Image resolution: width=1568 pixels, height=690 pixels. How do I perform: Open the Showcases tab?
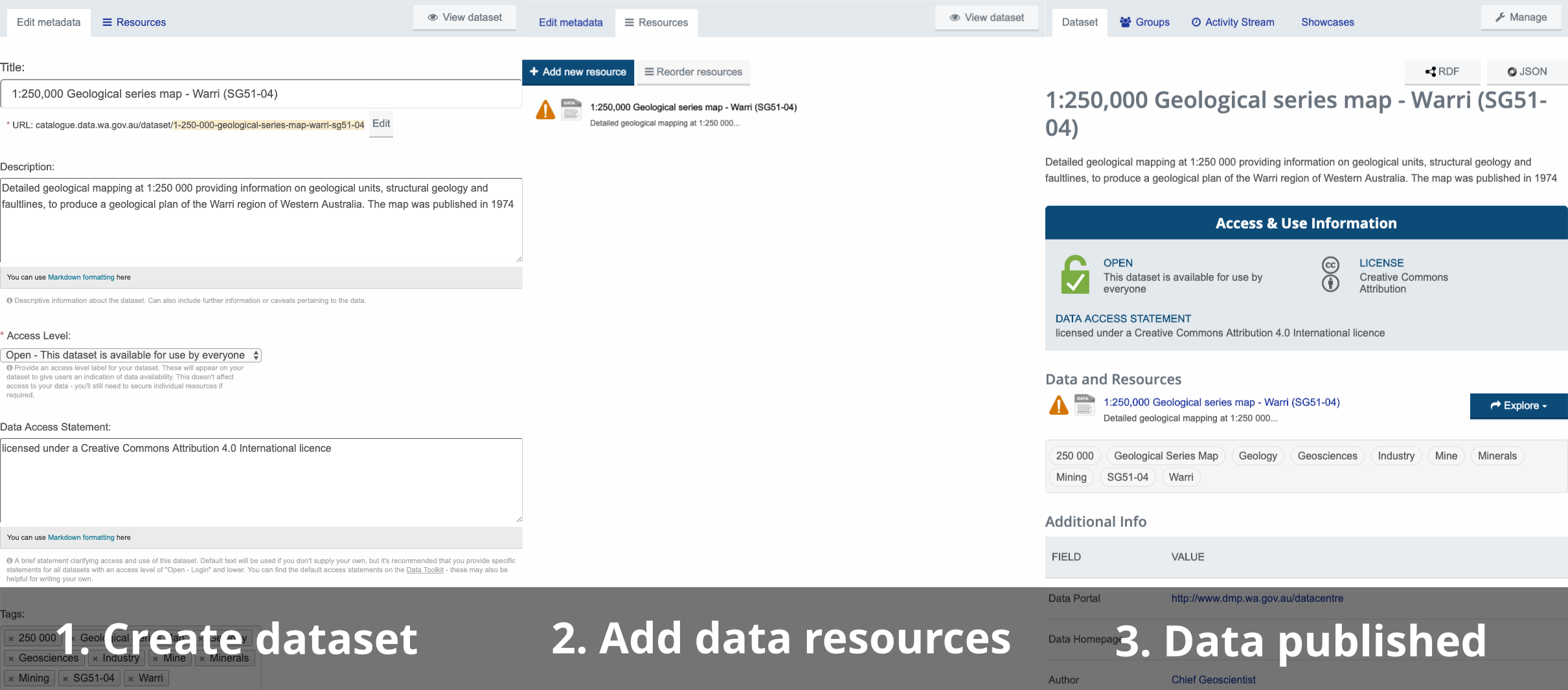[x=1328, y=23]
